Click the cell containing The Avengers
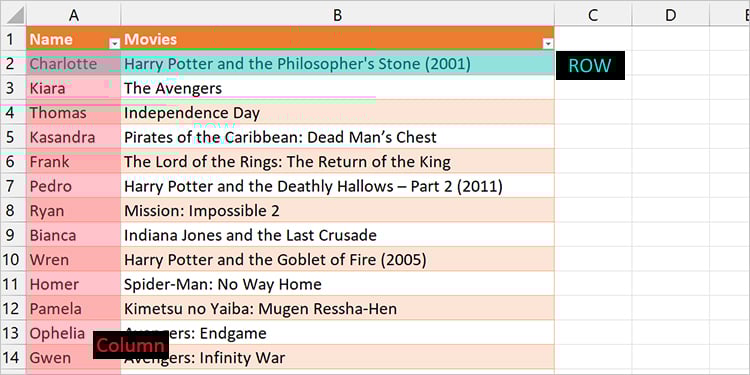The image size is (750, 375). point(338,88)
